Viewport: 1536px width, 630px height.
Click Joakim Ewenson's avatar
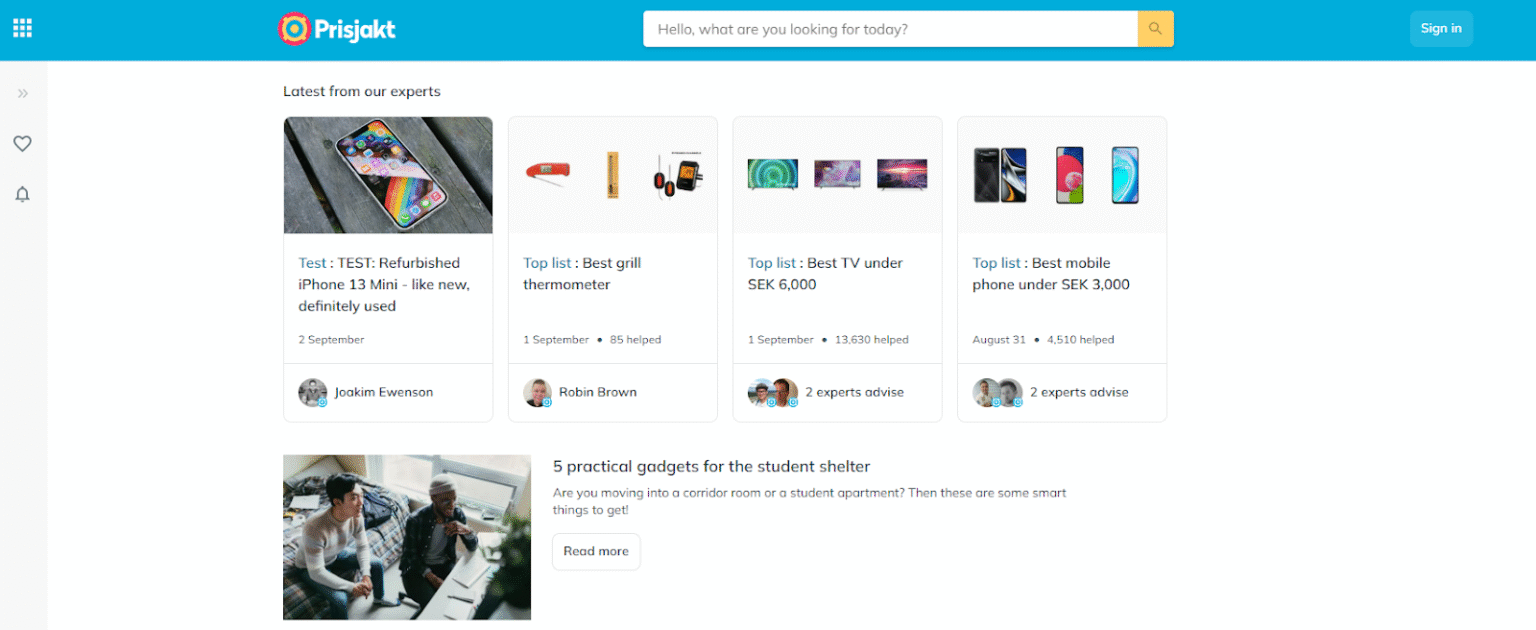(313, 392)
